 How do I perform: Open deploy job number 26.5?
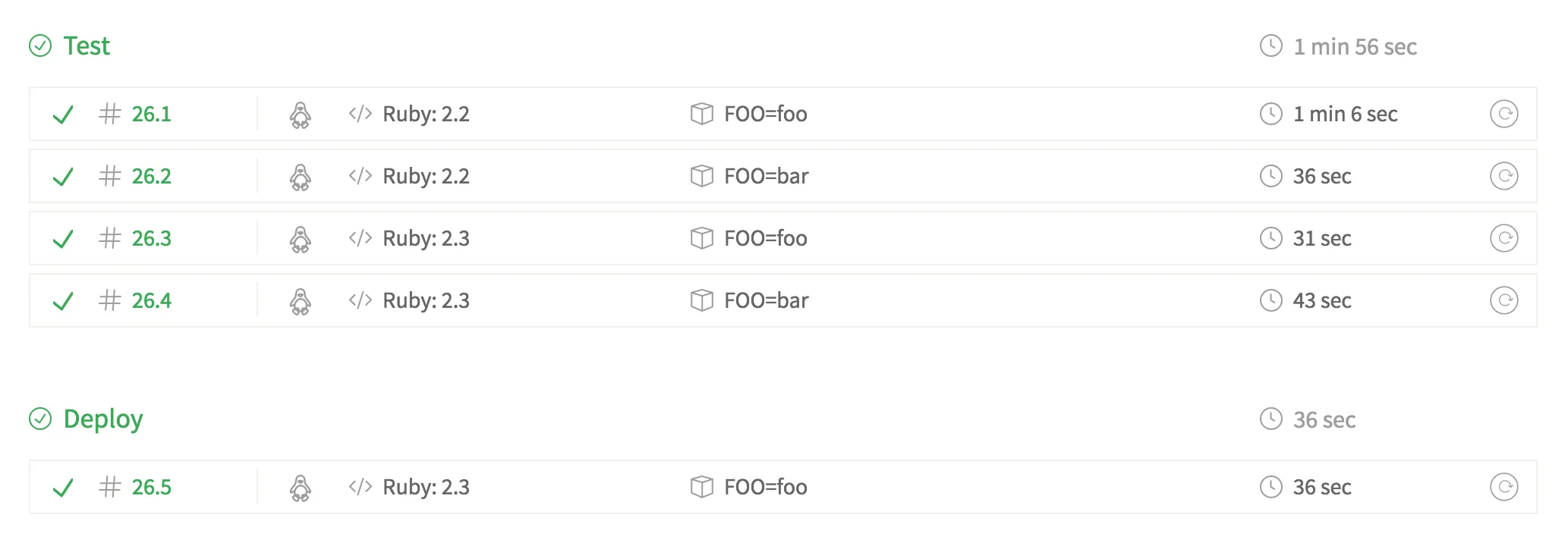pyautogui.click(x=151, y=488)
